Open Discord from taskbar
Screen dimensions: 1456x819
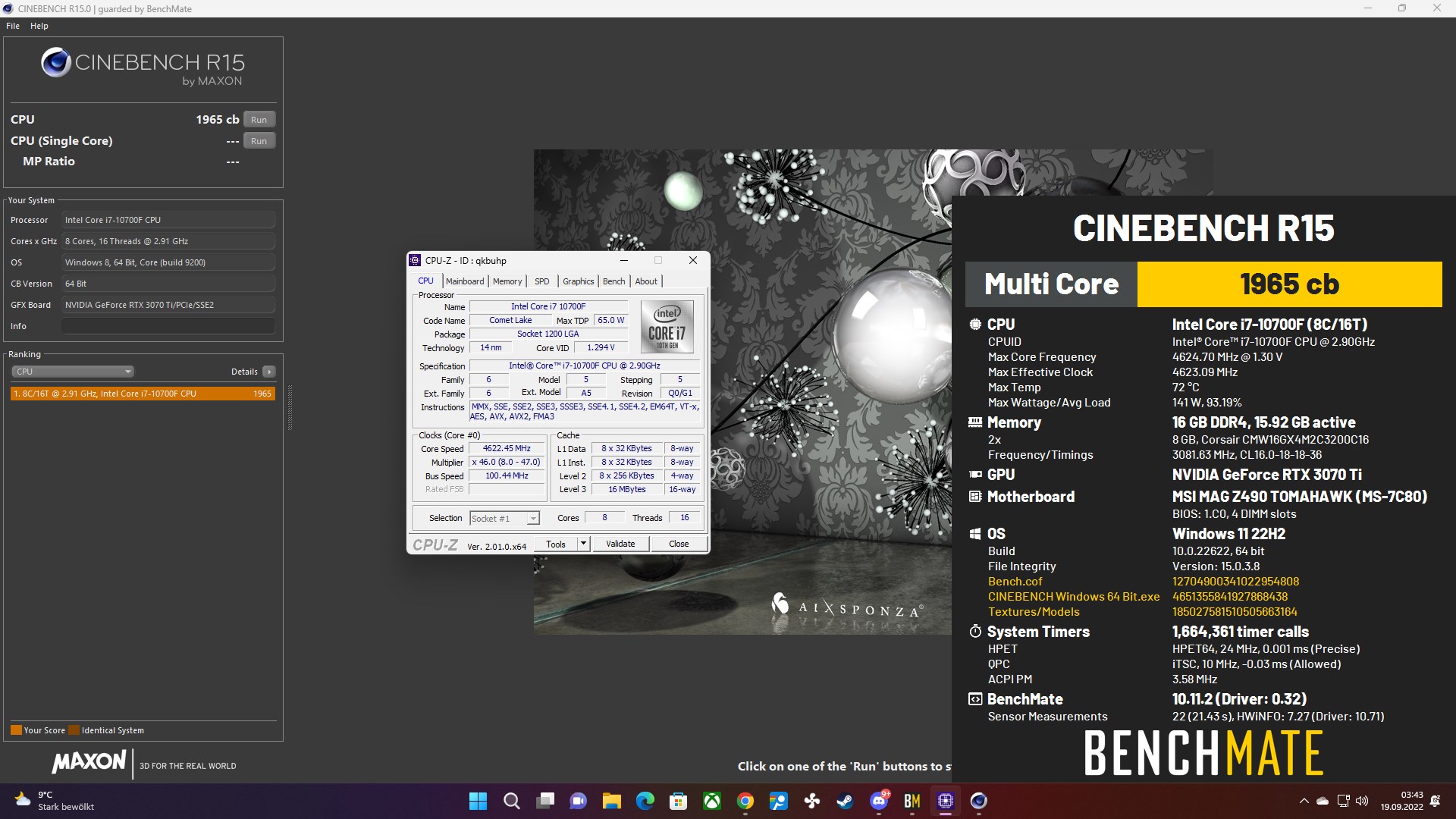click(x=879, y=801)
